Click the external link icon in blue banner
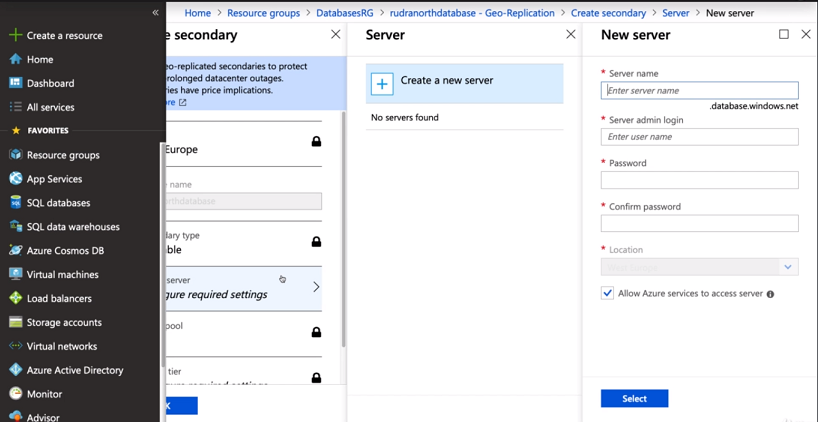The image size is (818, 422). click(183, 103)
